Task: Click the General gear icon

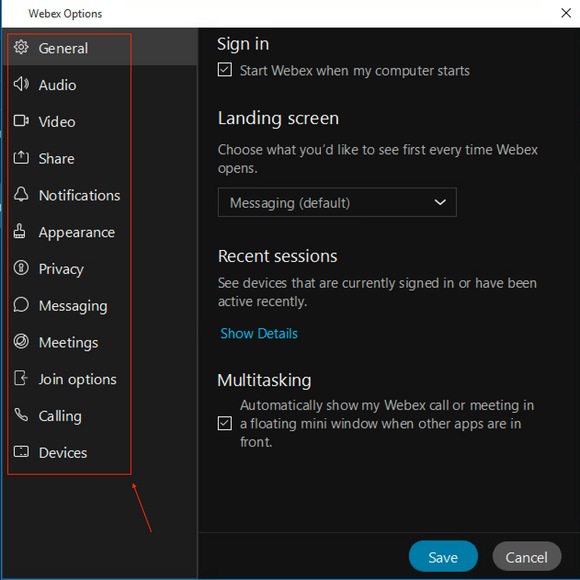Action: tap(21, 47)
